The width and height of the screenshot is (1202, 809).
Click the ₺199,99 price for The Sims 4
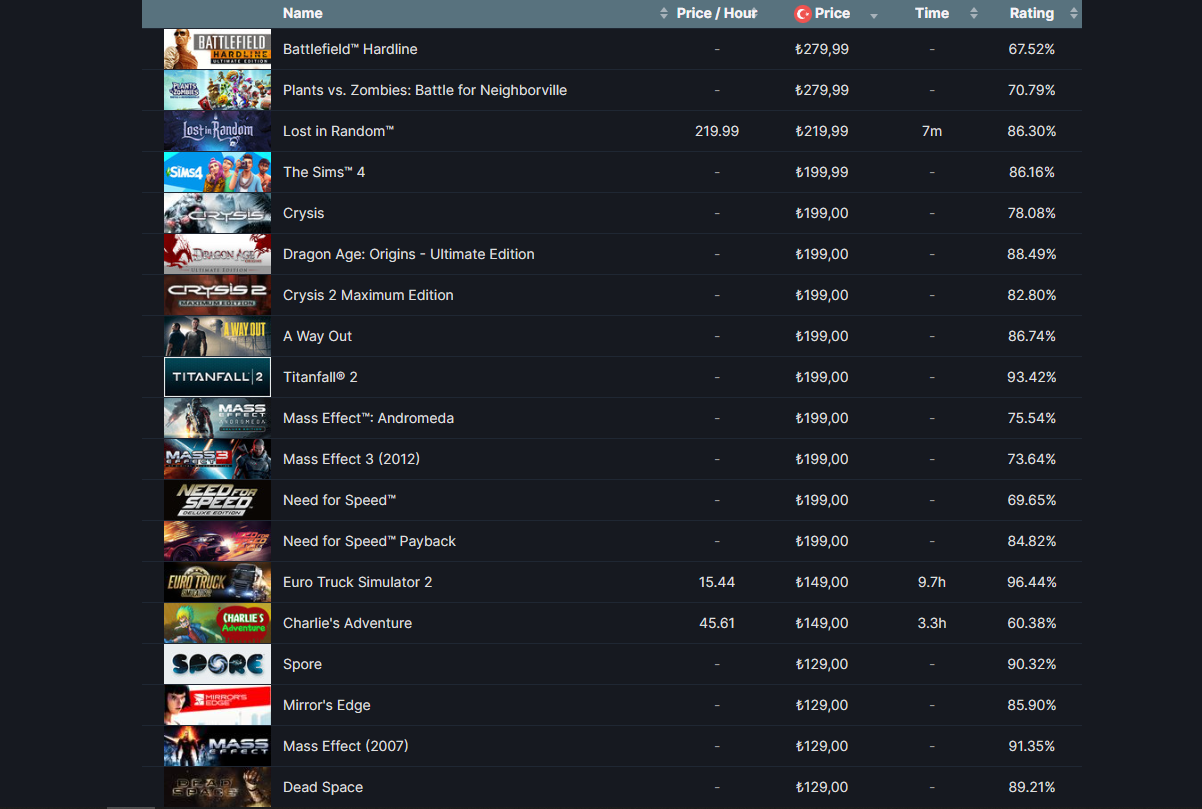(822, 172)
